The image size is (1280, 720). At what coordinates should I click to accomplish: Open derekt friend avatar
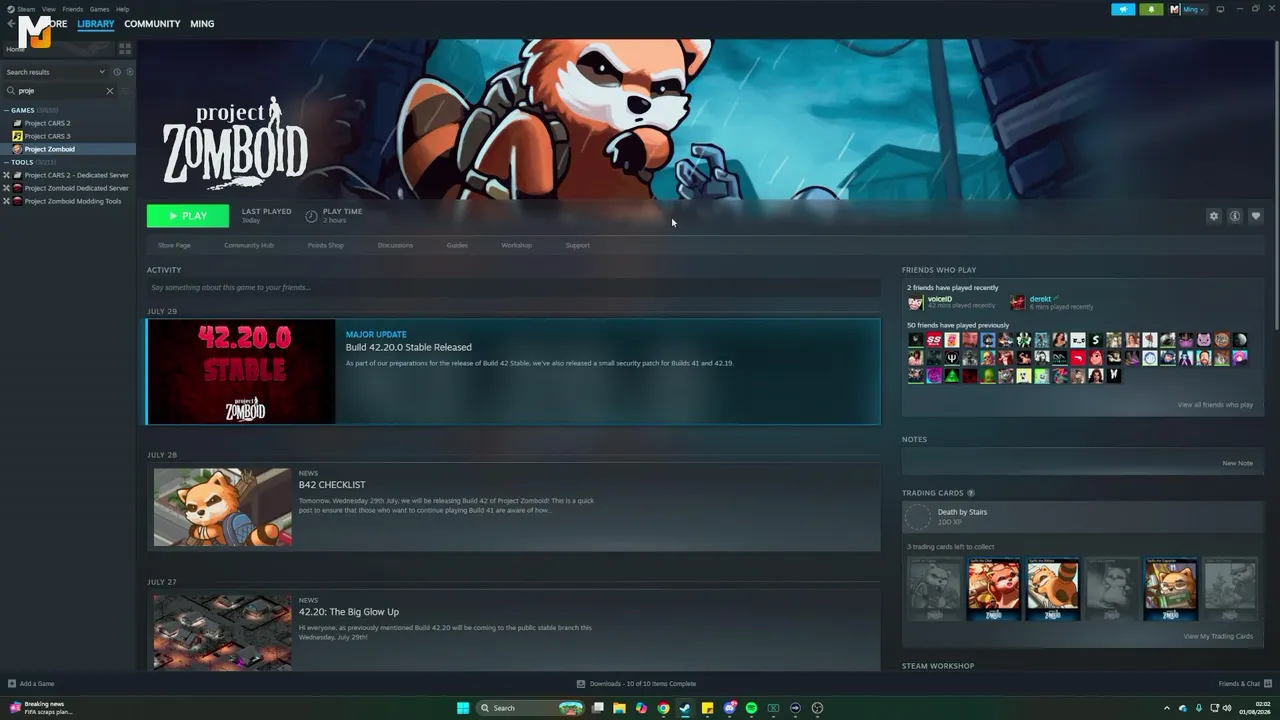tap(1018, 302)
